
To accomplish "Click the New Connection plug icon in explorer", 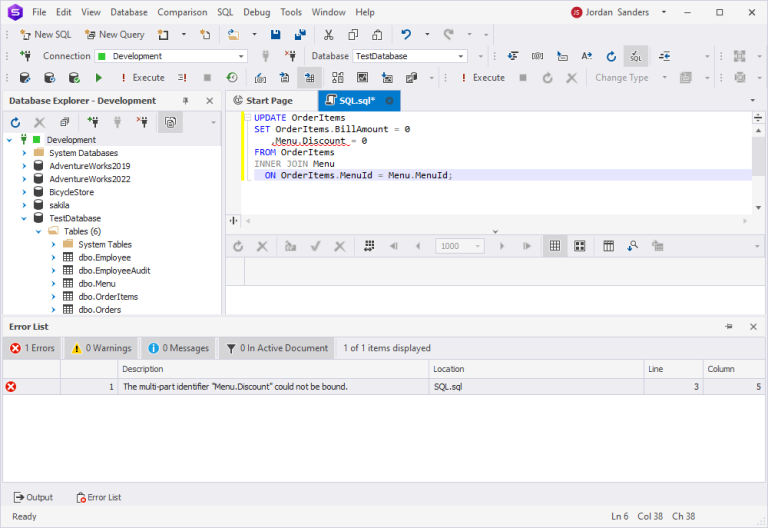I will 93,122.
